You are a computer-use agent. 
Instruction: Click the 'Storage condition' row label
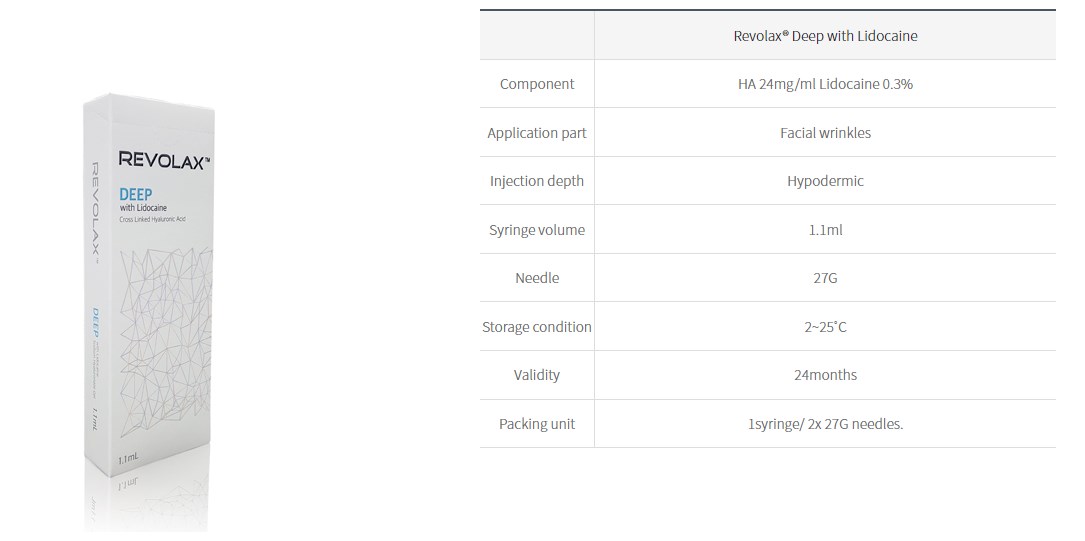(x=537, y=327)
